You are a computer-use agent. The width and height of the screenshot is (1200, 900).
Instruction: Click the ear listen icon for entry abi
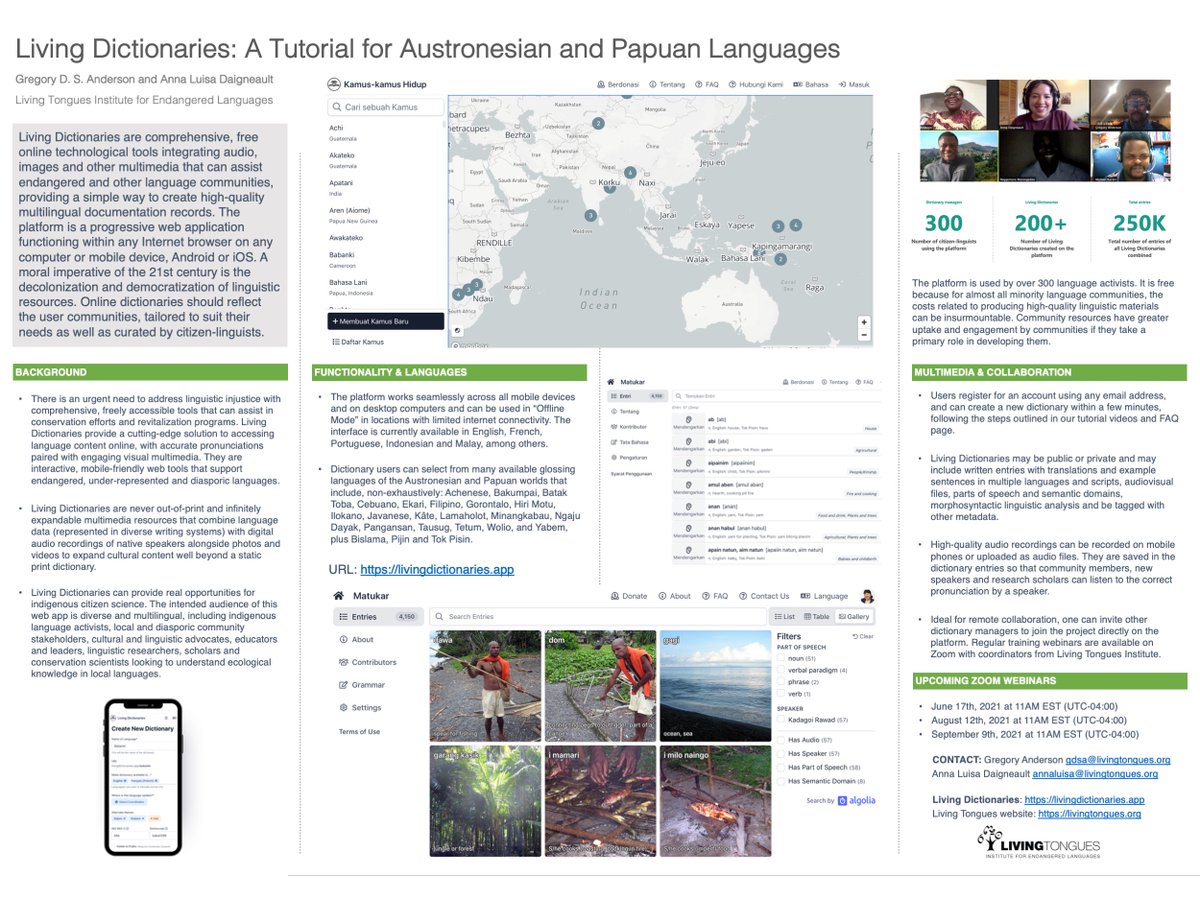[x=689, y=440]
